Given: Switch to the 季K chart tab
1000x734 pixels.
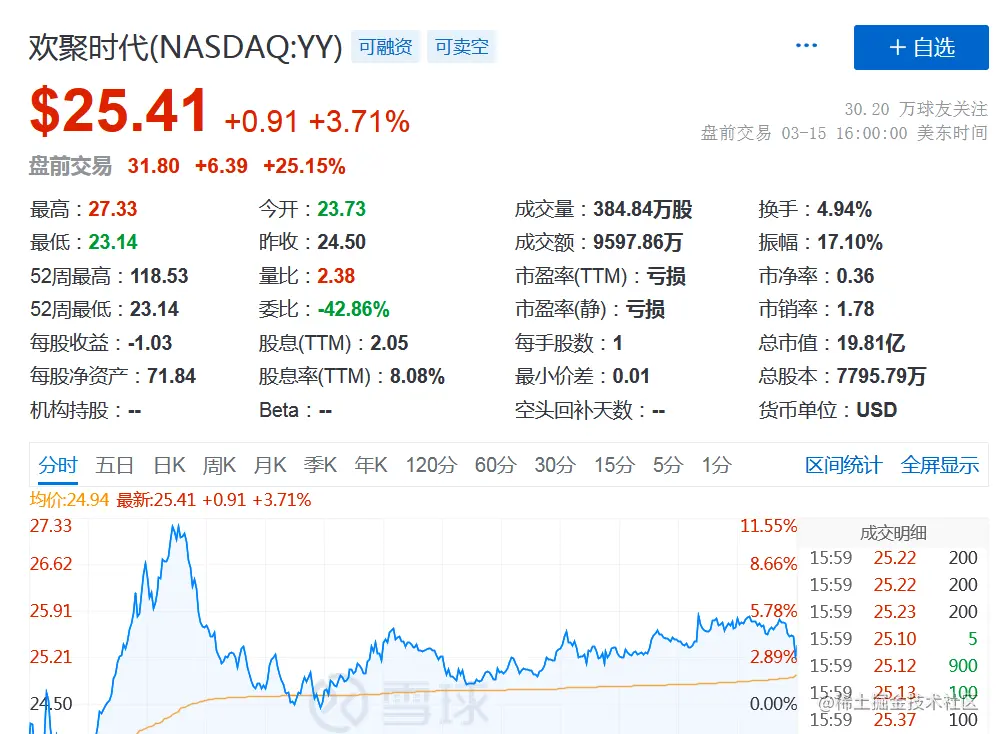Looking at the screenshot, I should [x=320, y=465].
